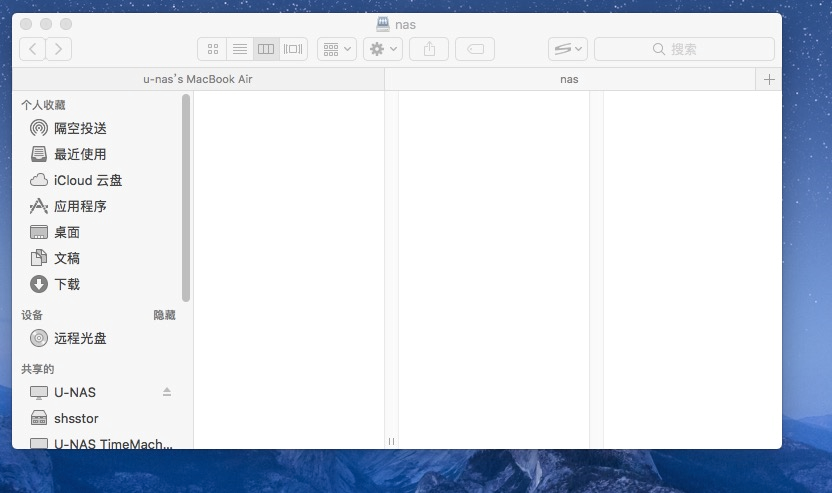Open iCloud 云盘 in sidebar
The height and width of the screenshot is (493, 832).
click(x=101, y=180)
